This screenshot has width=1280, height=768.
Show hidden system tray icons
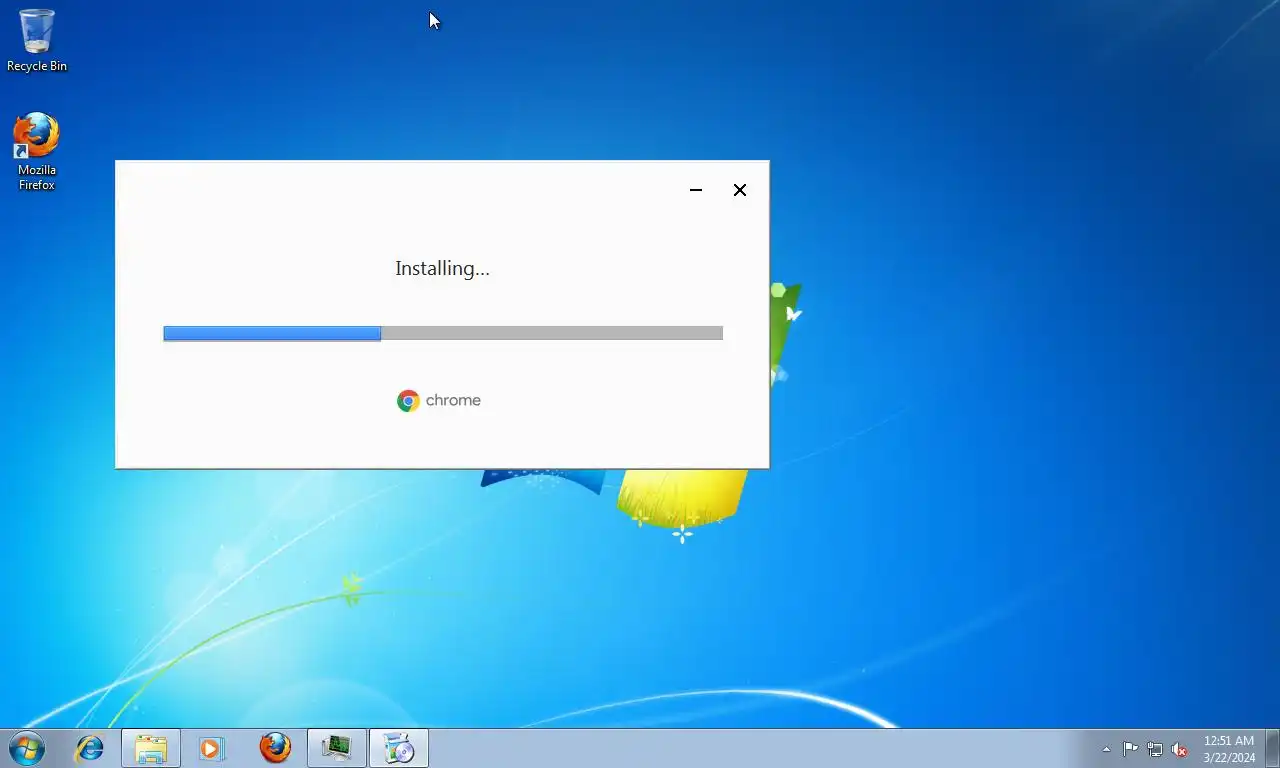(x=1106, y=749)
